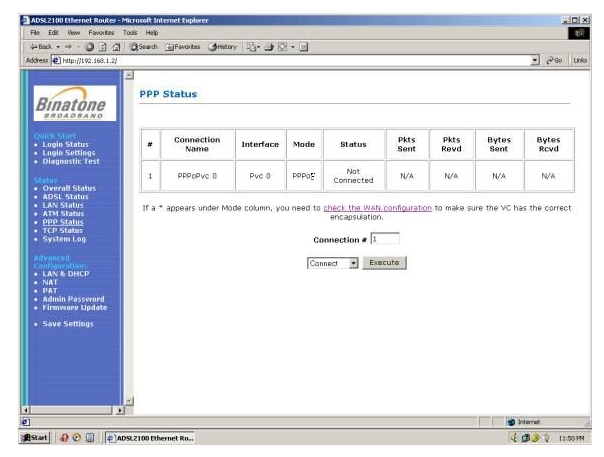This screenshot has width=604, height=457.
Task: Click the Discuss toolbar icon
Action: coord(304,47)
